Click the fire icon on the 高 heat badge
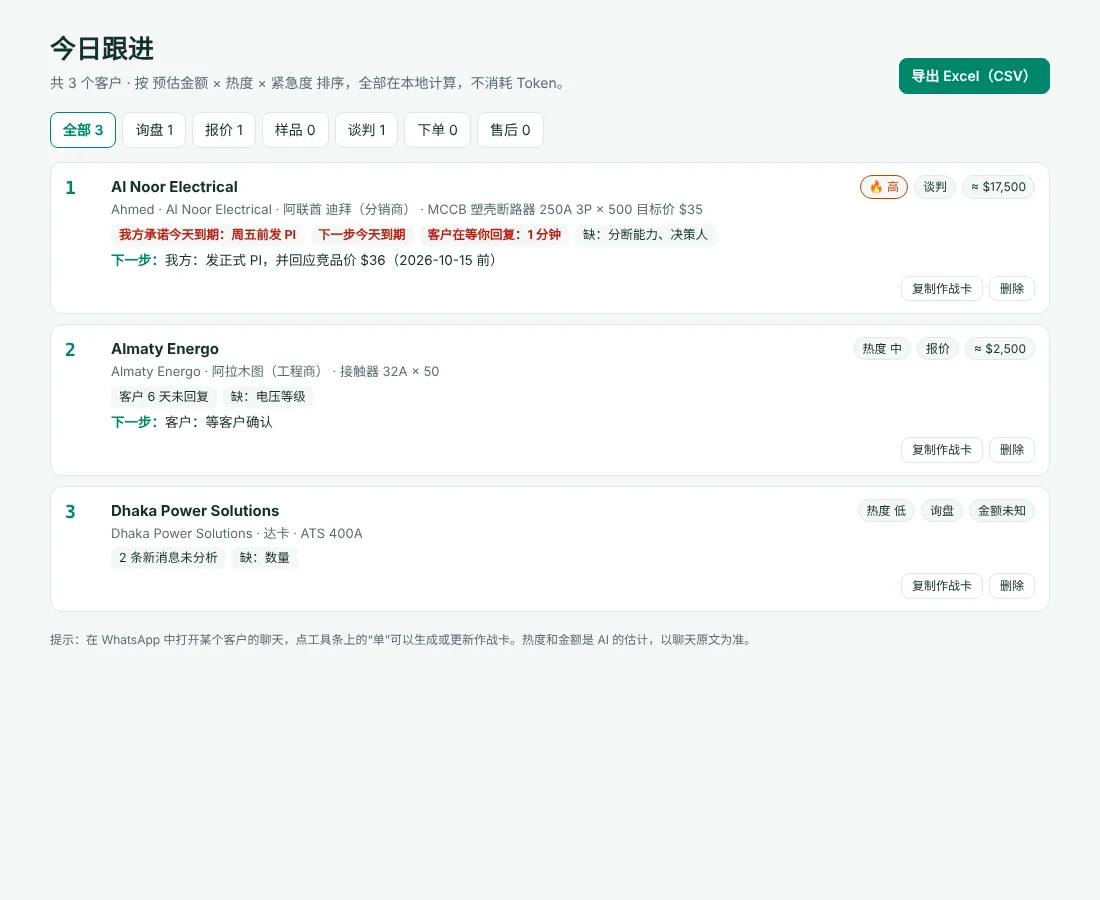Screen dimensions: 1100x900 (x=876, y=187)
